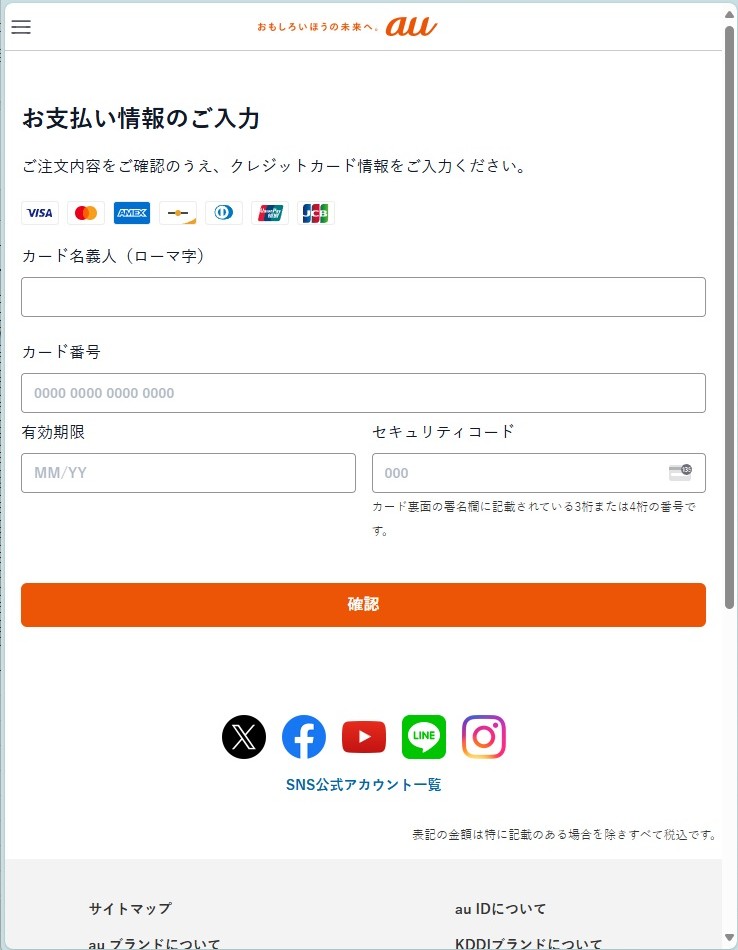This screenshot has height=950, width=738.
Task: Focus the カード名義人 name input field
Action: point(364,297)
